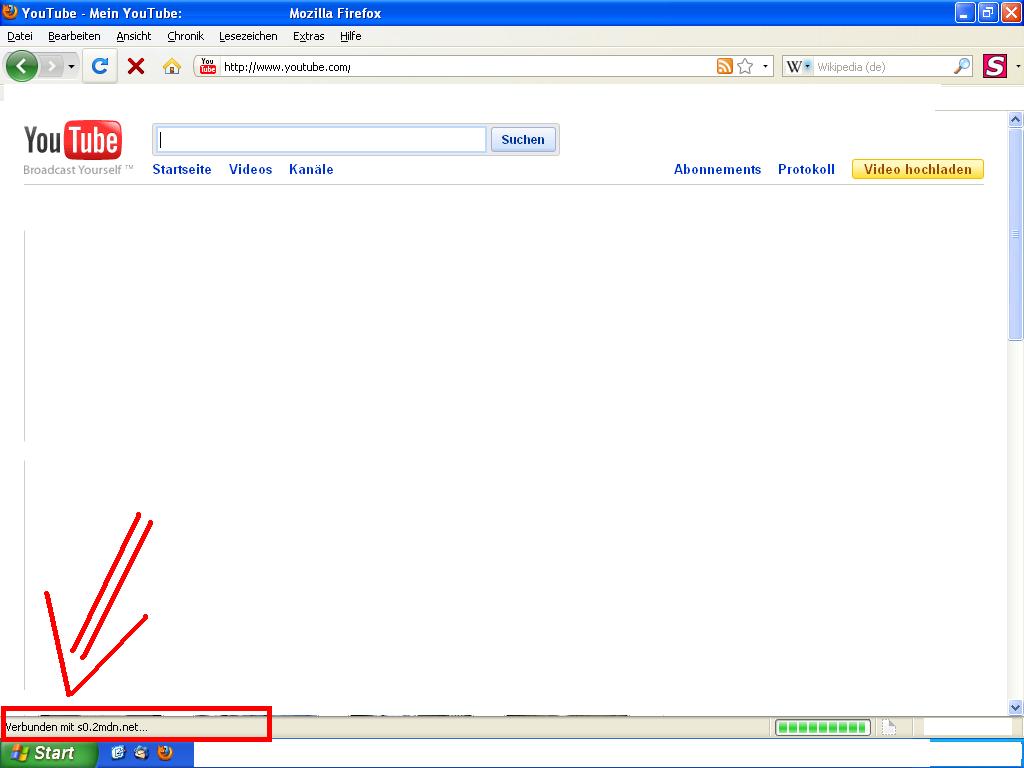Open the Windows Start menu
Image resolution: width=1024 pixels, height=768 pixels.
tap(48, 753)
